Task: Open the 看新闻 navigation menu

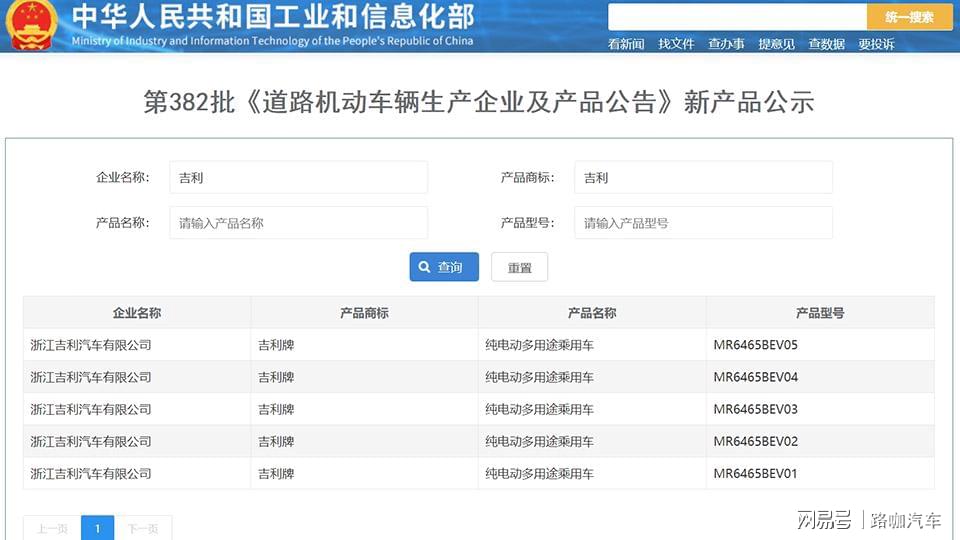Action: [626, 44]
